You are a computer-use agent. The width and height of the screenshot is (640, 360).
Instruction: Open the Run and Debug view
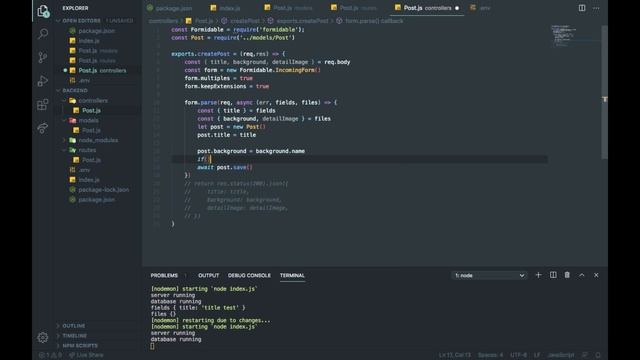click(x=43, y=81)
